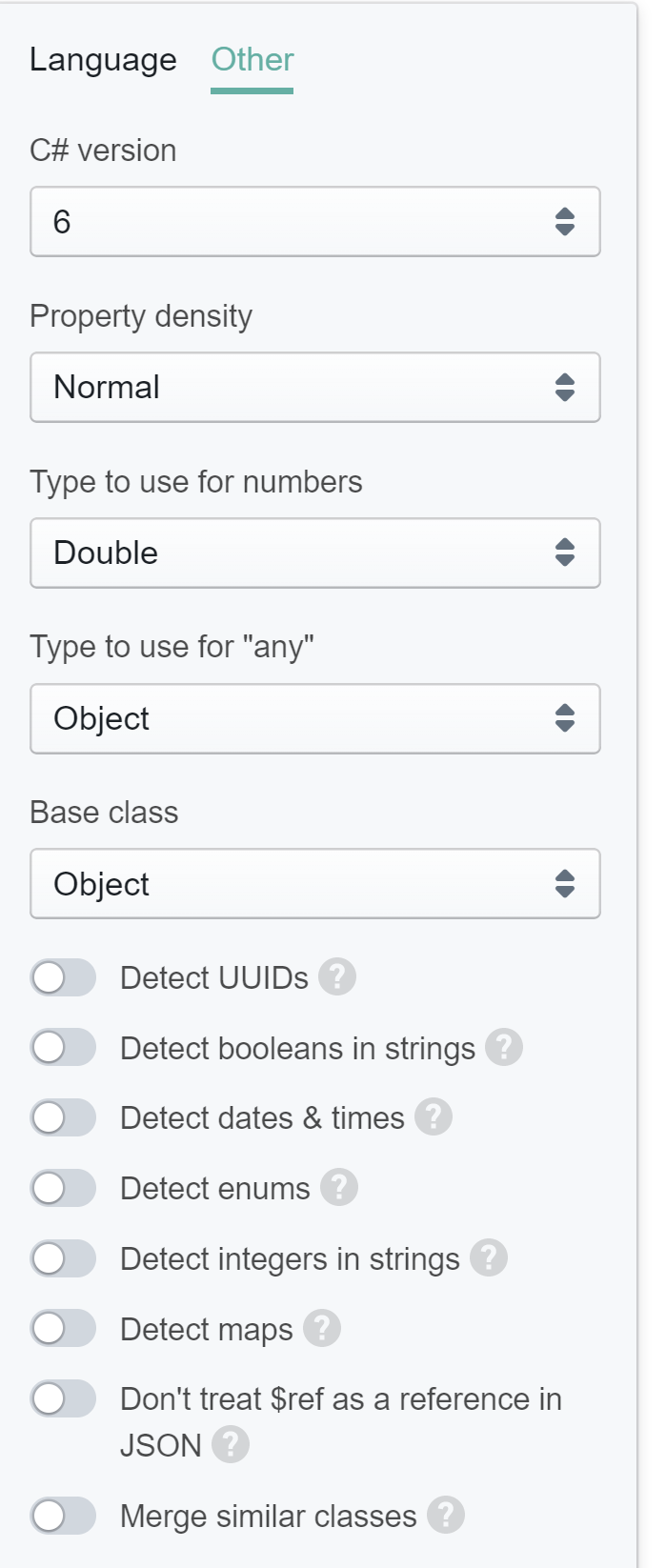The height and width of the screenshot is (1568, 666).
Task: Open the C# version dropdown
Action: [315, 222]
